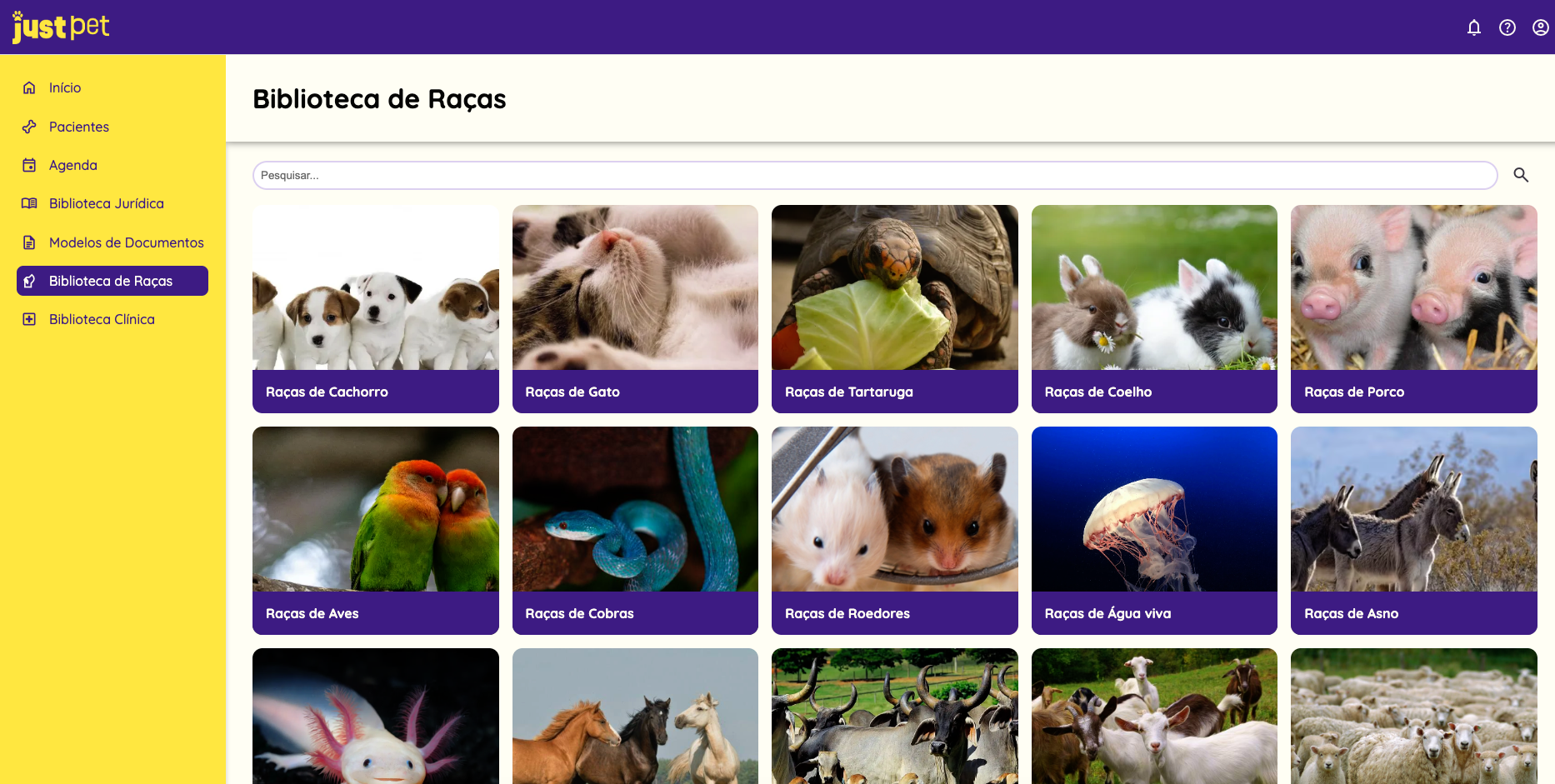Open the axolotl photo card
1555x784 pixels.
point(376,717)
